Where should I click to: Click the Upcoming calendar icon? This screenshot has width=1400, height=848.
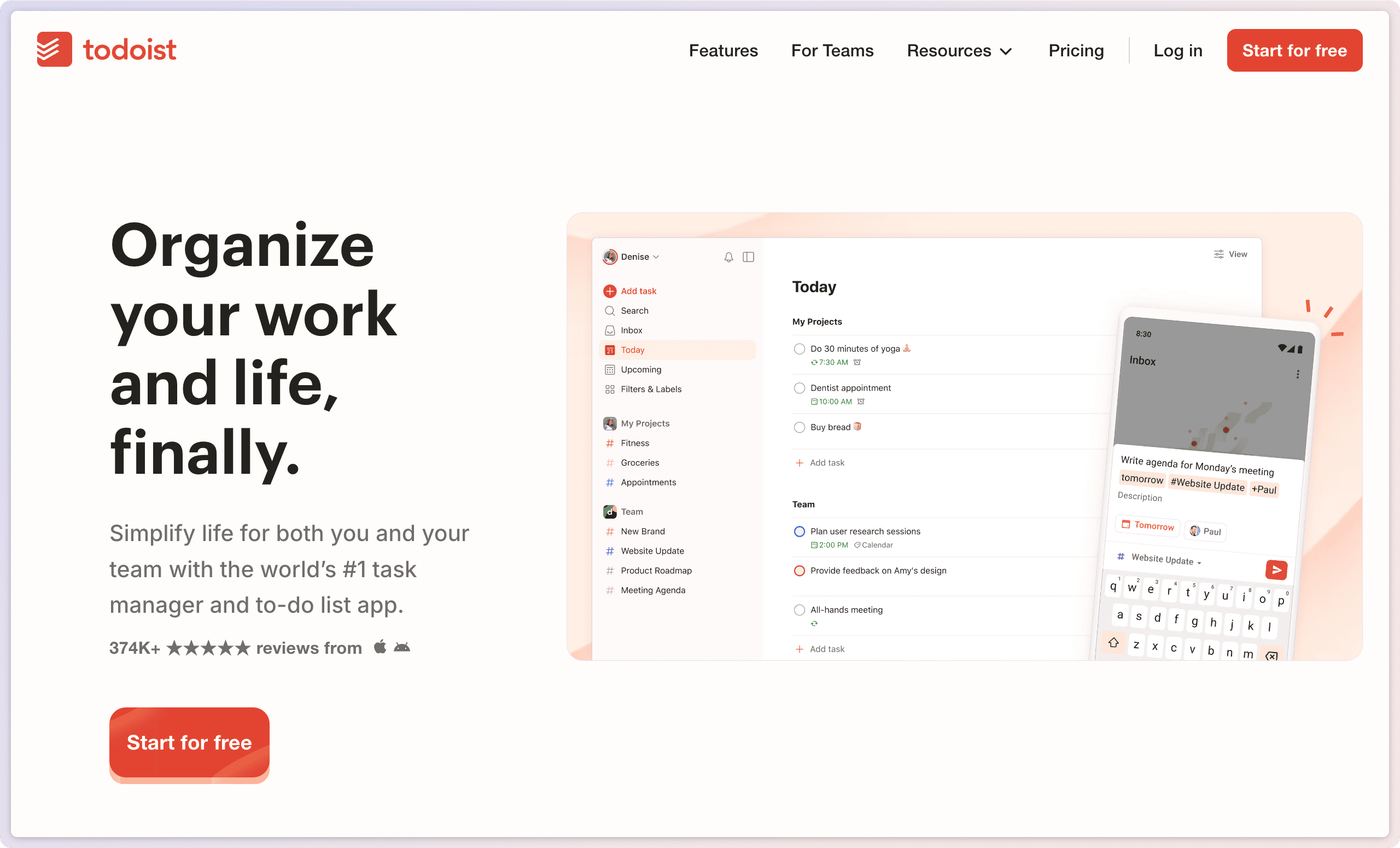click(x=610, y=369)
